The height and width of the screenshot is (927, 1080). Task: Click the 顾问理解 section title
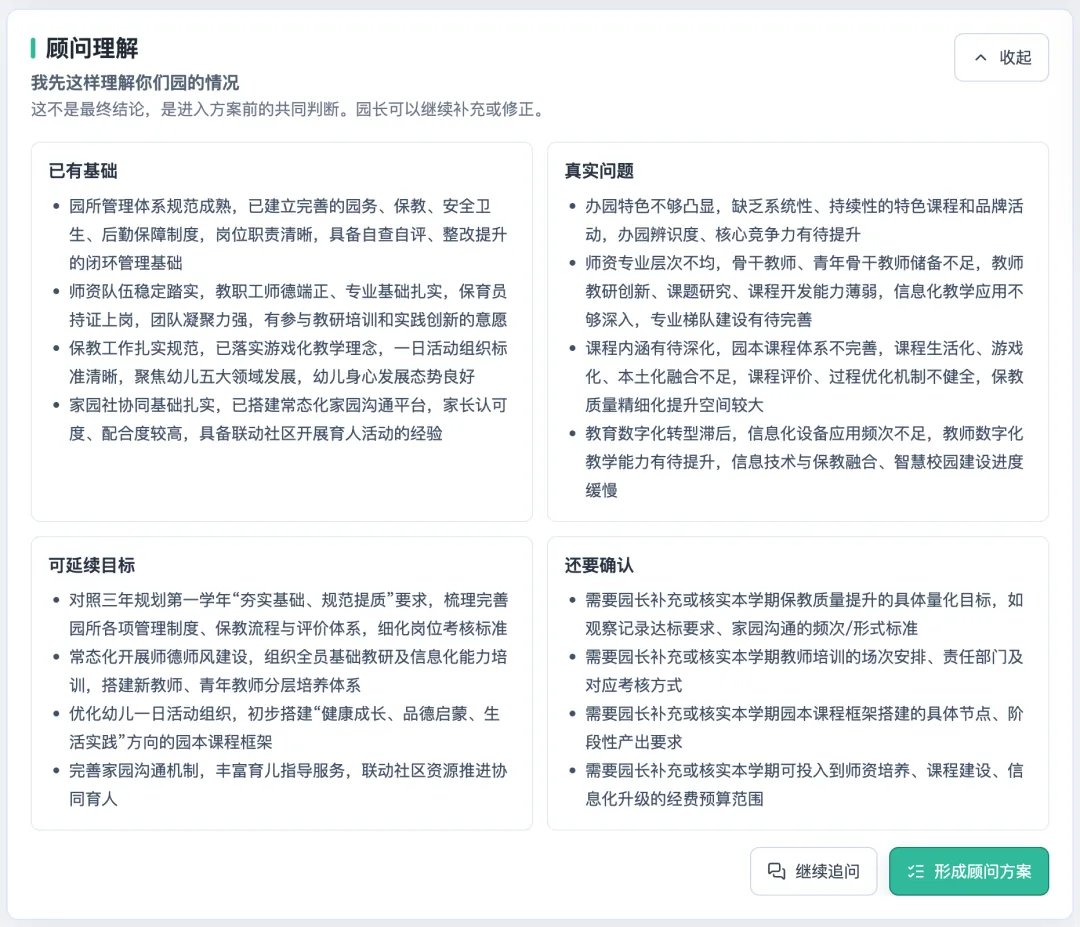pyautogui.click(x=92, y=48)
